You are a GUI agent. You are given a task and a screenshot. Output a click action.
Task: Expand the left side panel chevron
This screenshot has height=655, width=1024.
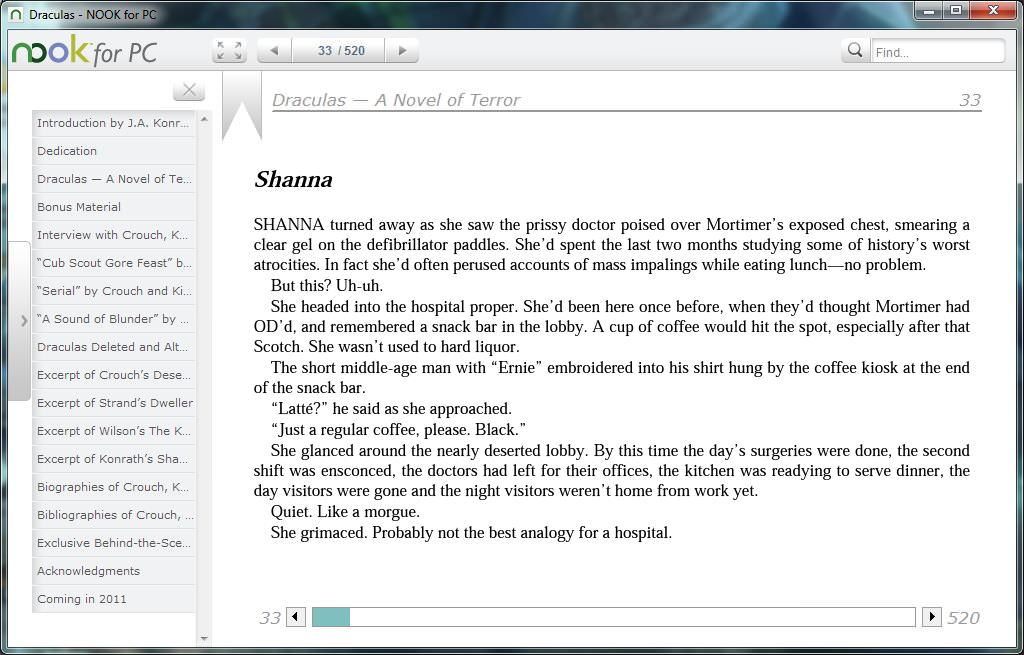(20, 321)
